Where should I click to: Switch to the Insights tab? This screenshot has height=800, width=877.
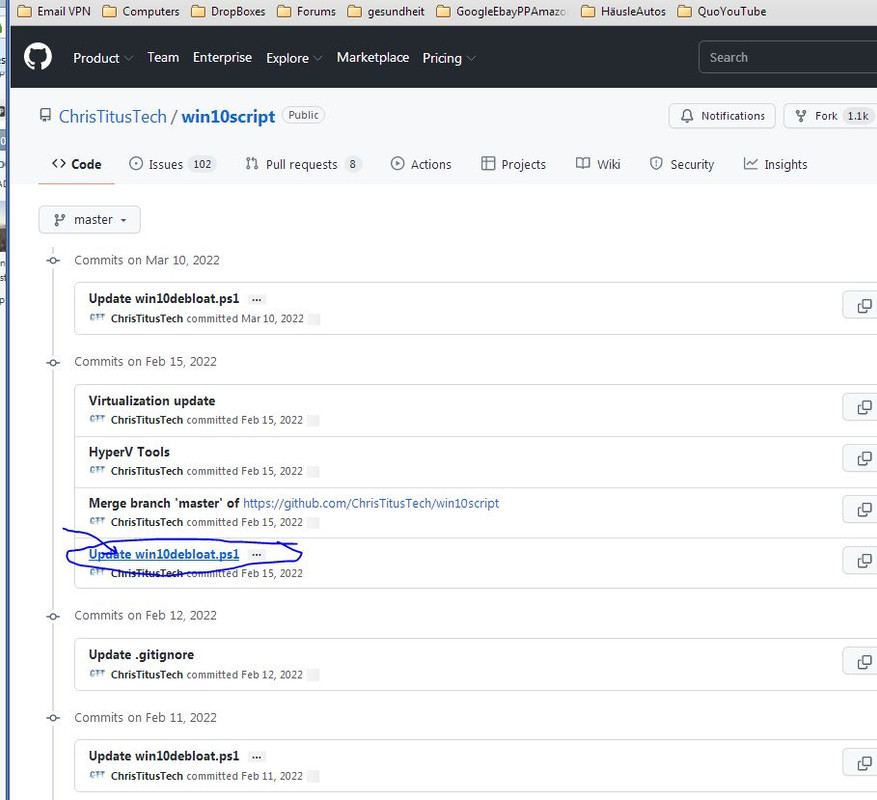(775, 164)
